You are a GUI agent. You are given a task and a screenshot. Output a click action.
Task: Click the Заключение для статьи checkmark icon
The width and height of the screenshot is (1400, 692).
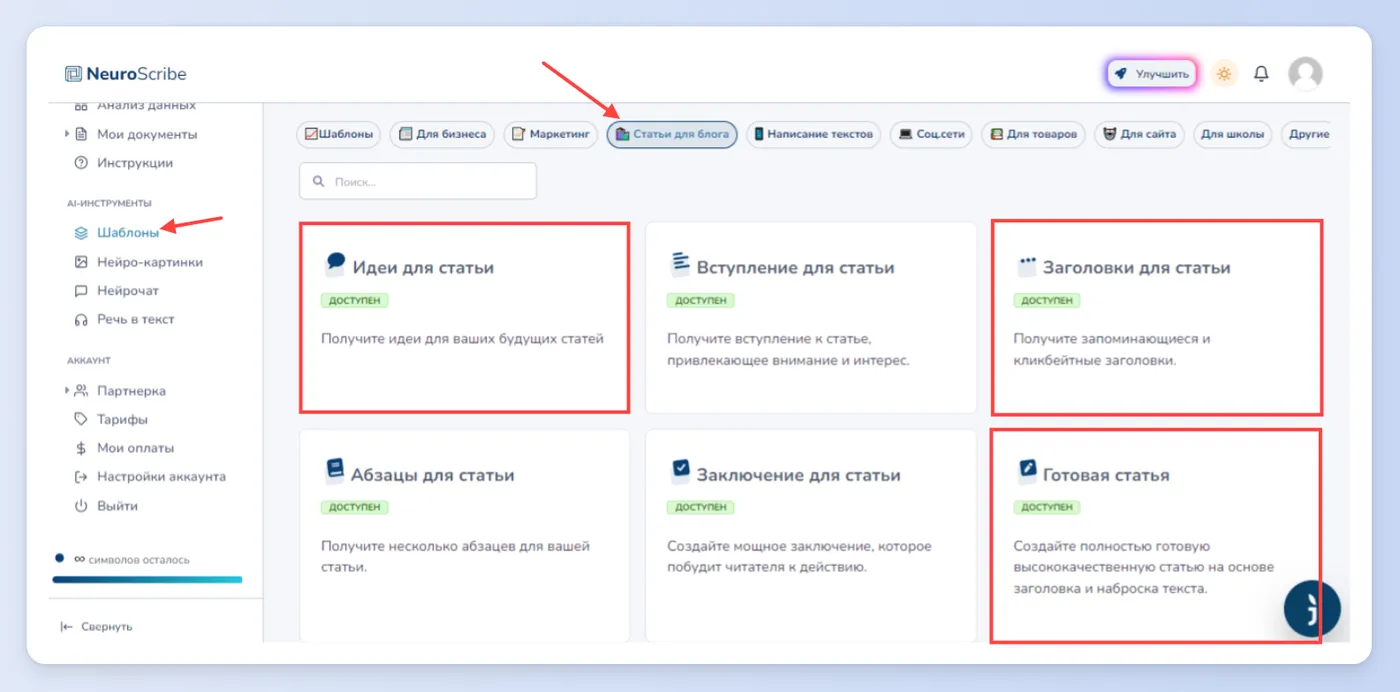coord(681,471)
